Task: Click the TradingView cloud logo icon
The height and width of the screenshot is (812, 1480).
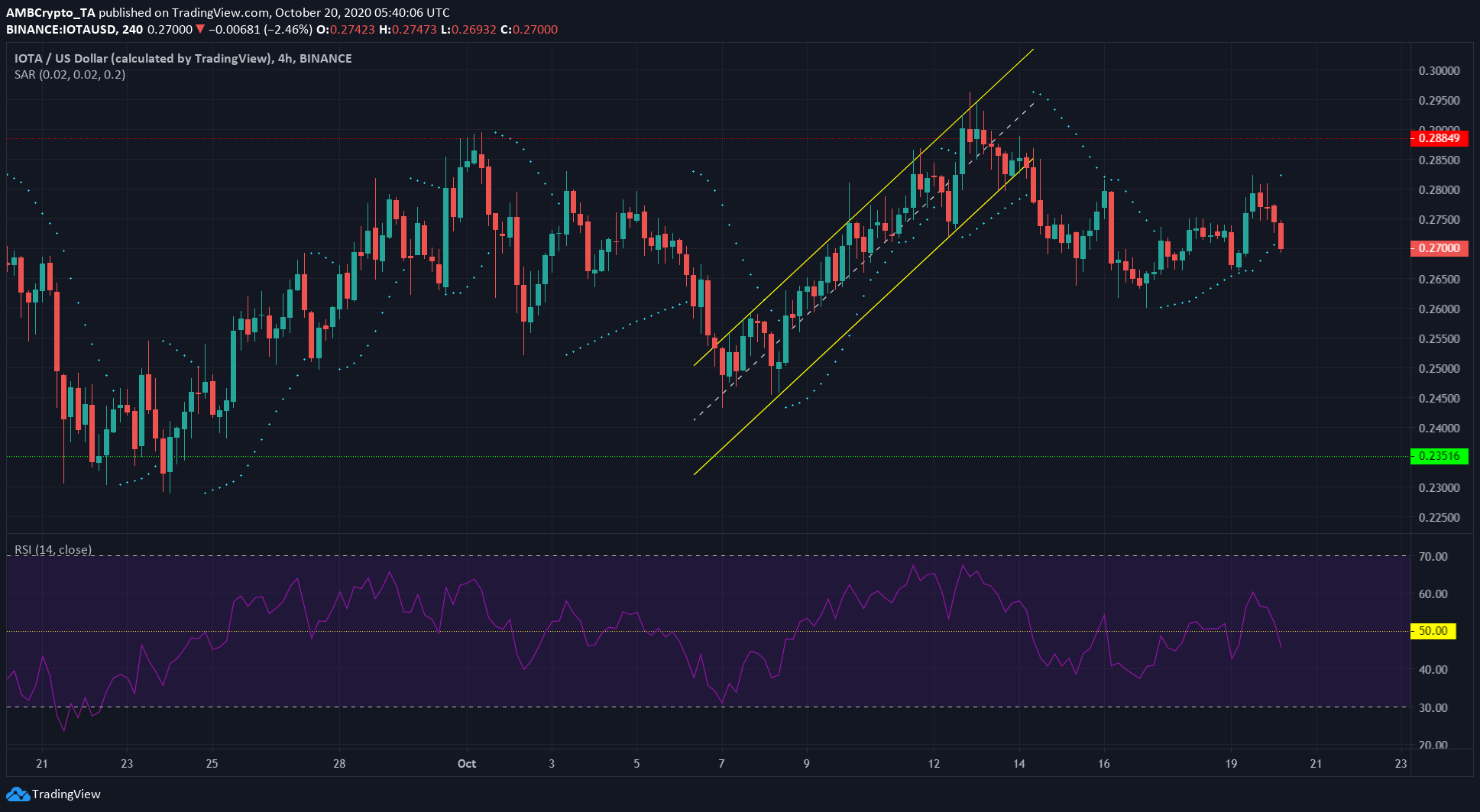Action: coord(17,794)
